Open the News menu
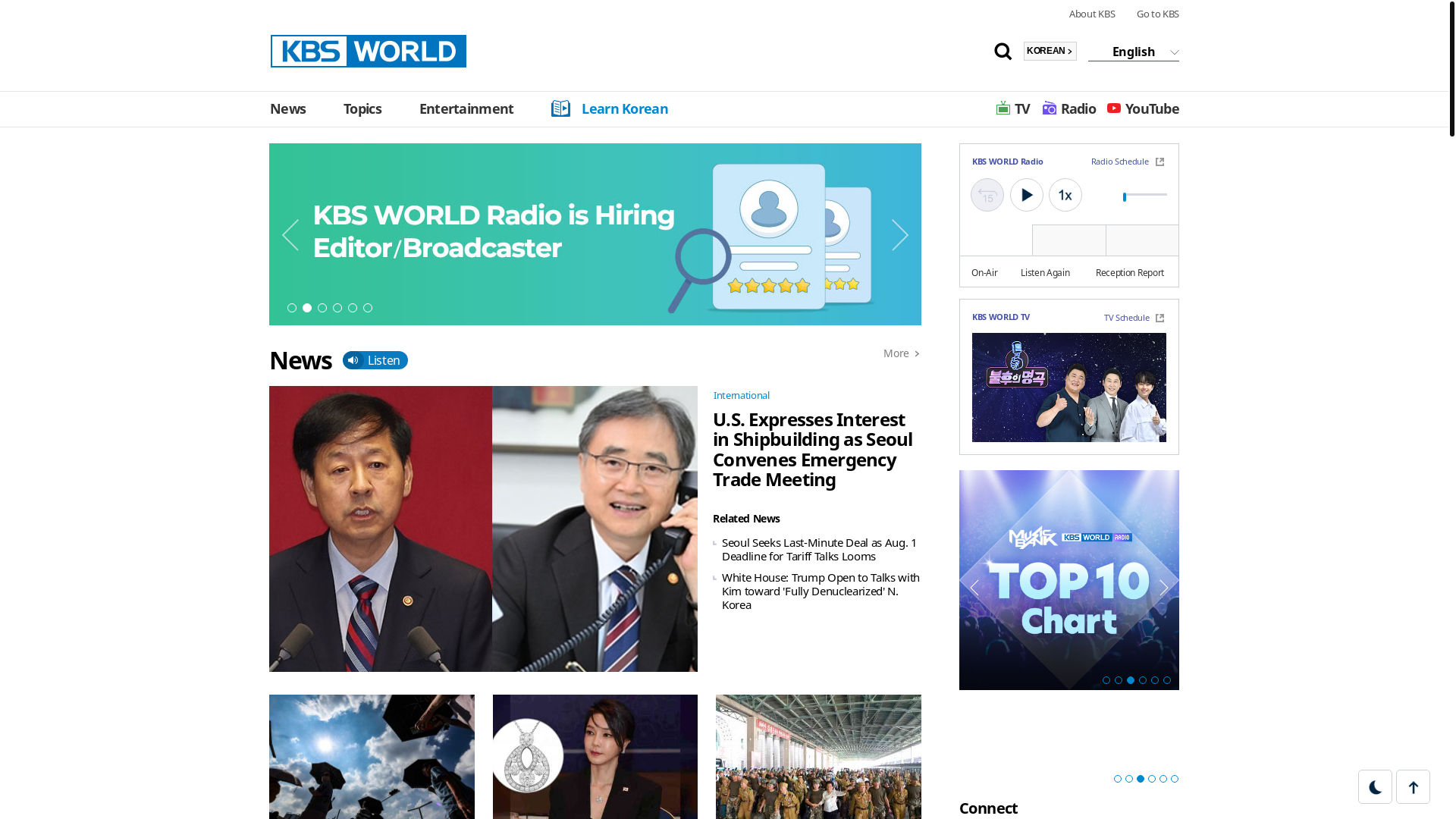Viewport: 1456px width, 819px height. 288,108
